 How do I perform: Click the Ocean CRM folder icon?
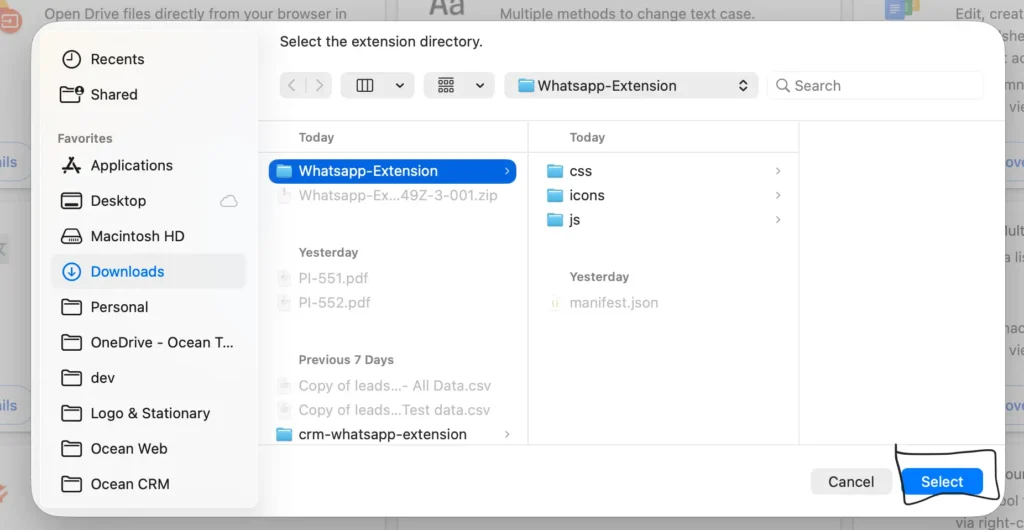point(71,484)
